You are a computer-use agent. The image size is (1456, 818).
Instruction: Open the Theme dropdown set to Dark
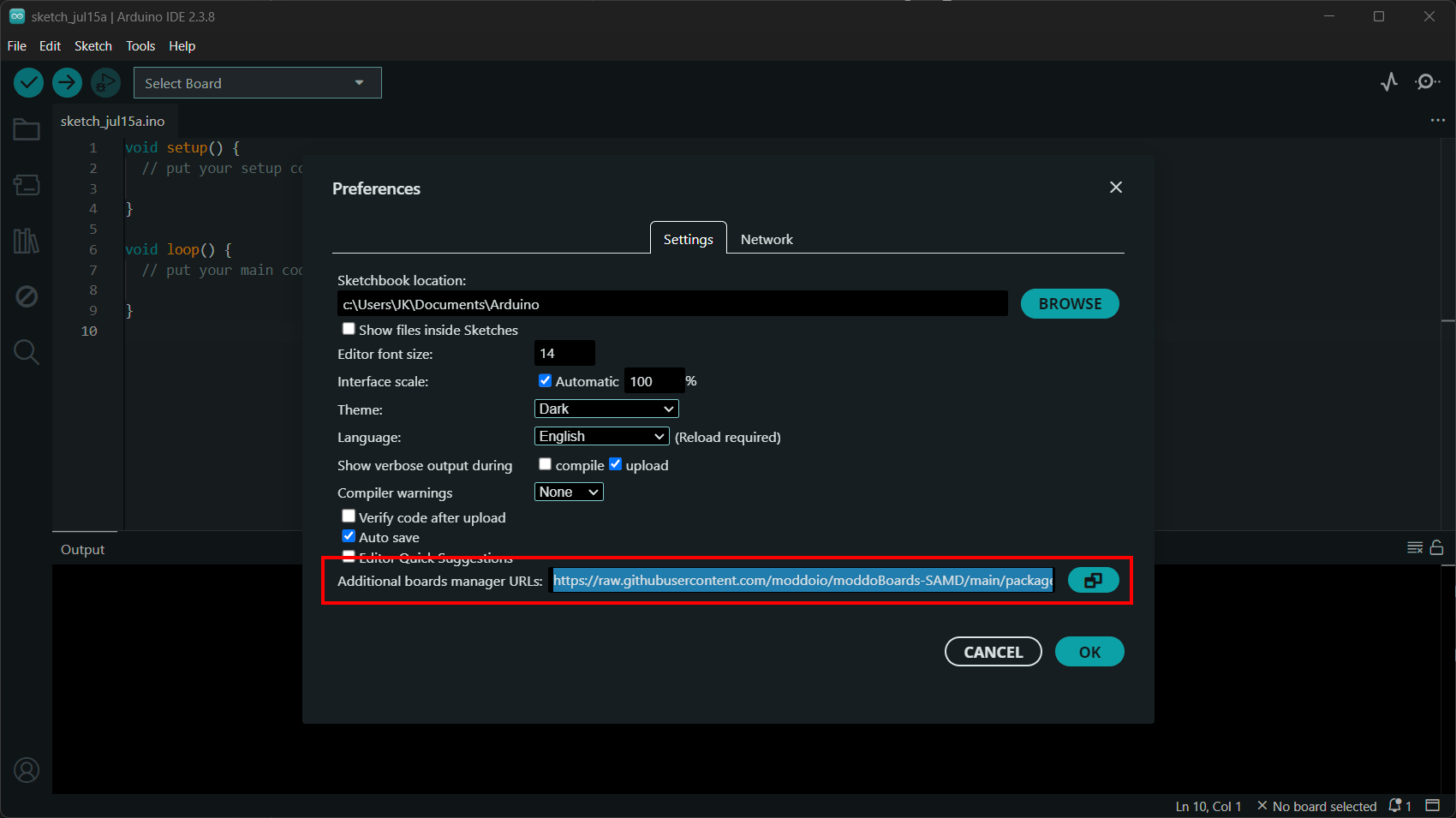point(606,409)
